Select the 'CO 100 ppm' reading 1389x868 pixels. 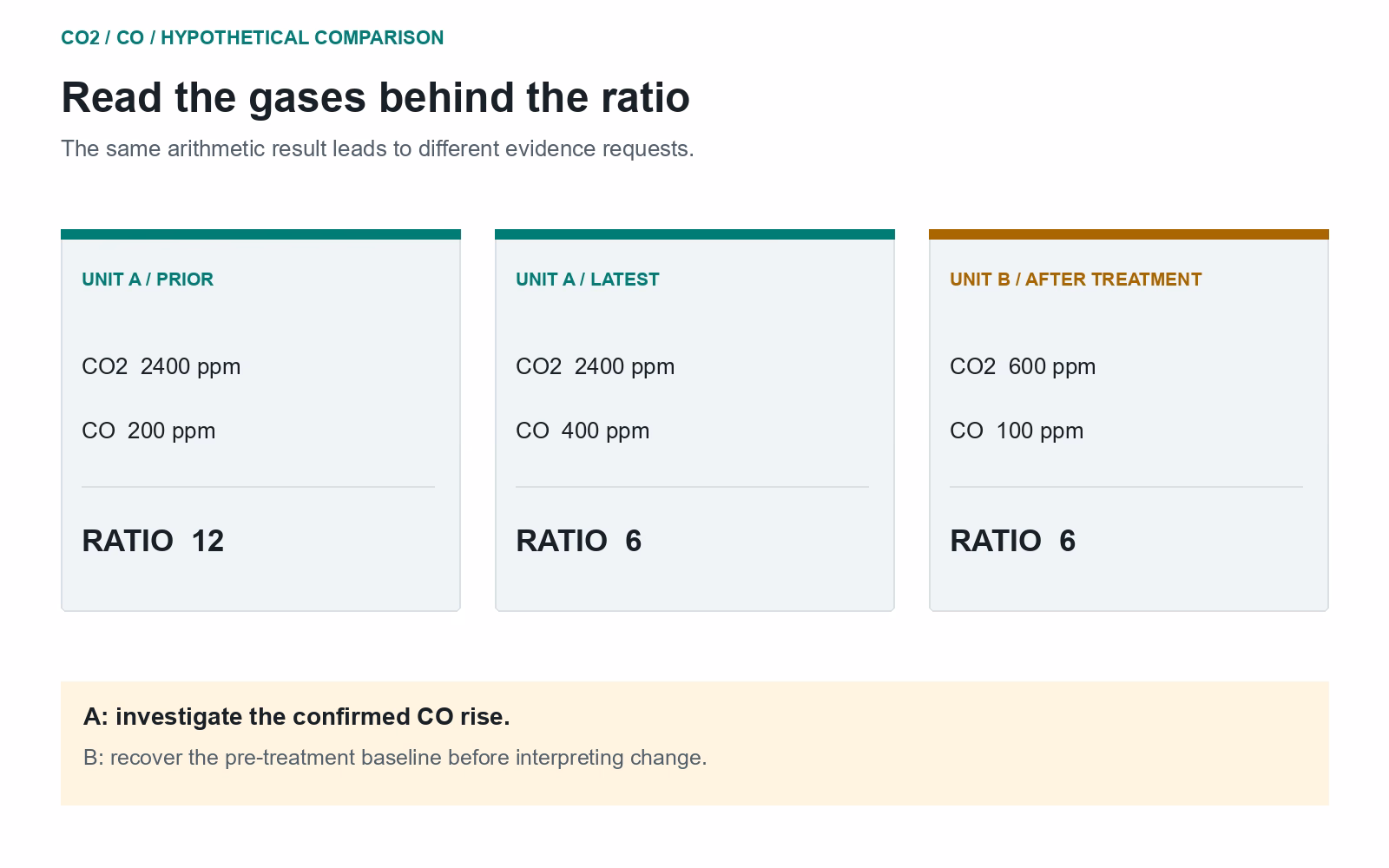[1017, 431]
